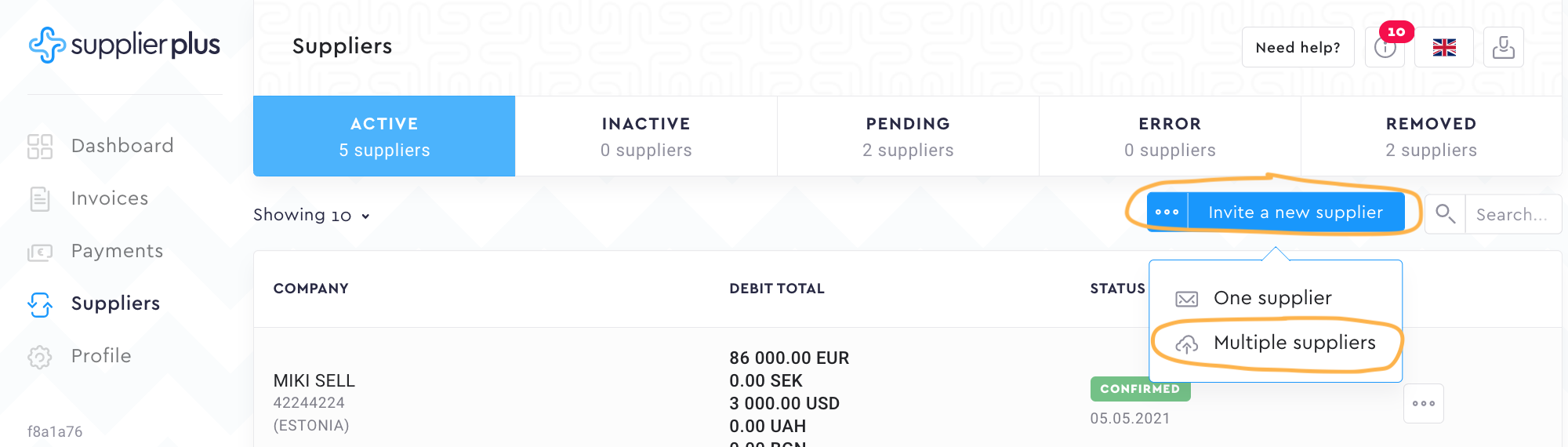Viewport: 1568px width, 447px height.
Task: Open Dashboard from the sidebar
Action: coord(122,146)
